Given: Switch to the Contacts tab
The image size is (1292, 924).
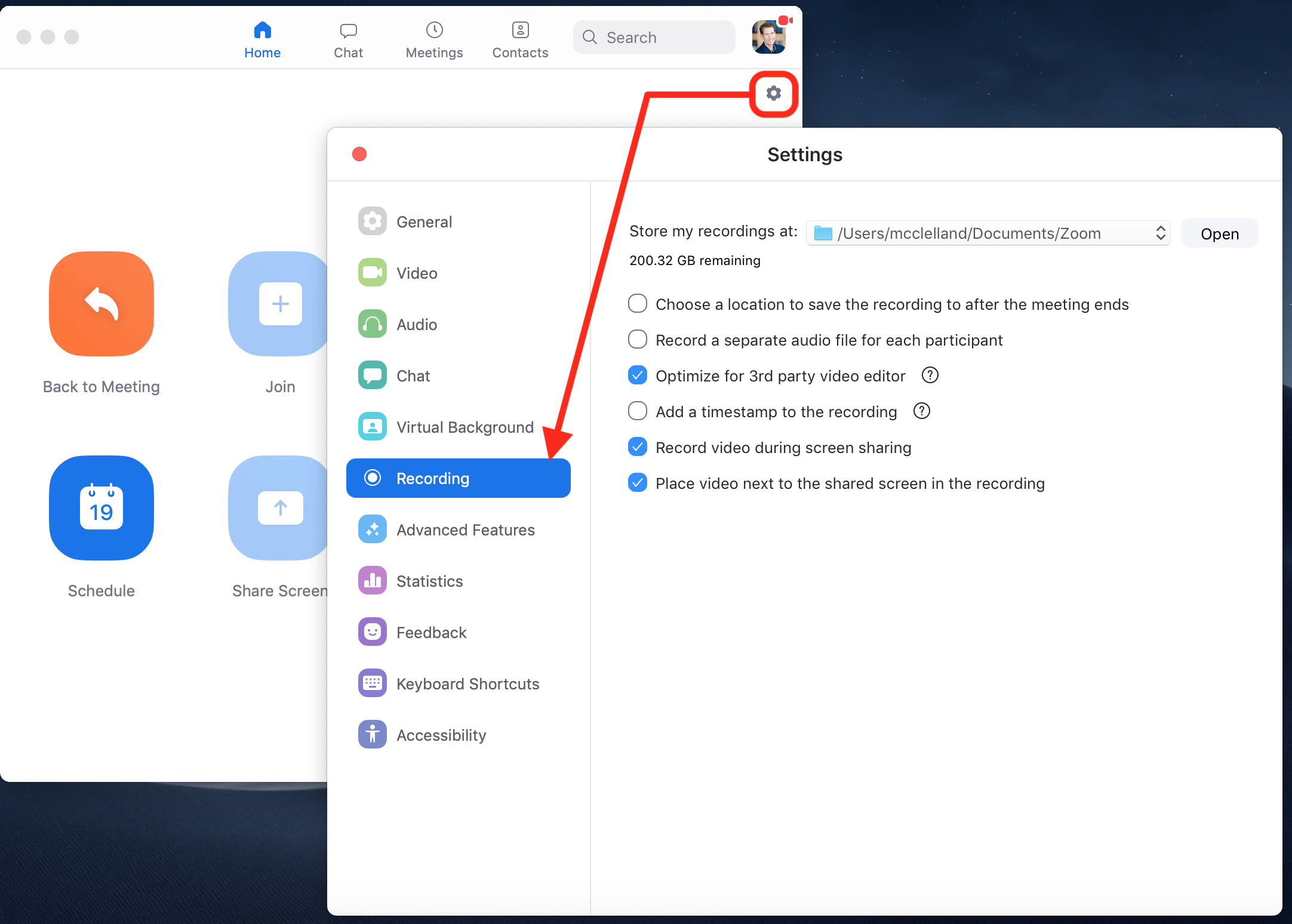Looking at the screenshot, I should click(x=520, y=39).
